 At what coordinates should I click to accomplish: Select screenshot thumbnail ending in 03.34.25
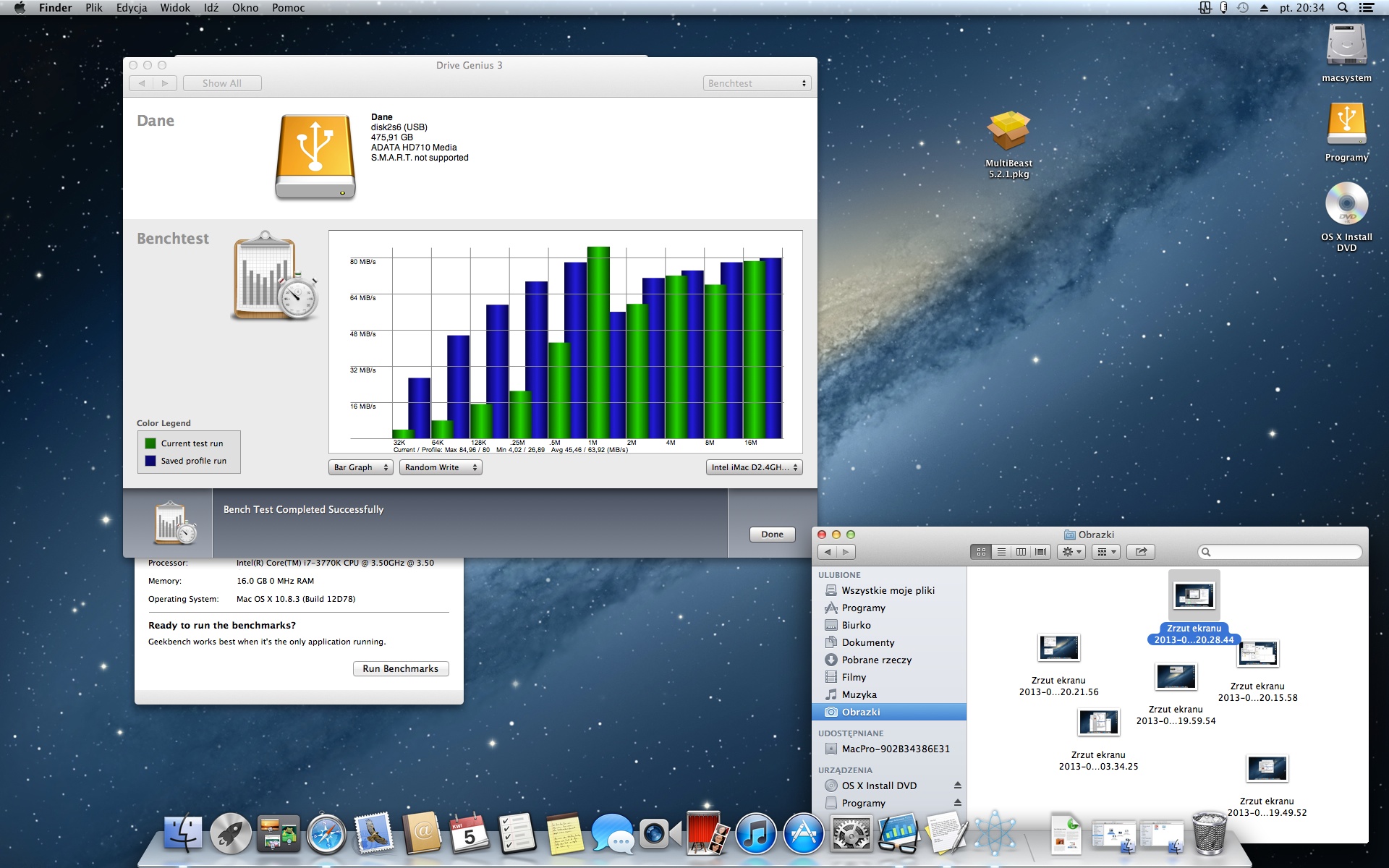point(1099,722)
